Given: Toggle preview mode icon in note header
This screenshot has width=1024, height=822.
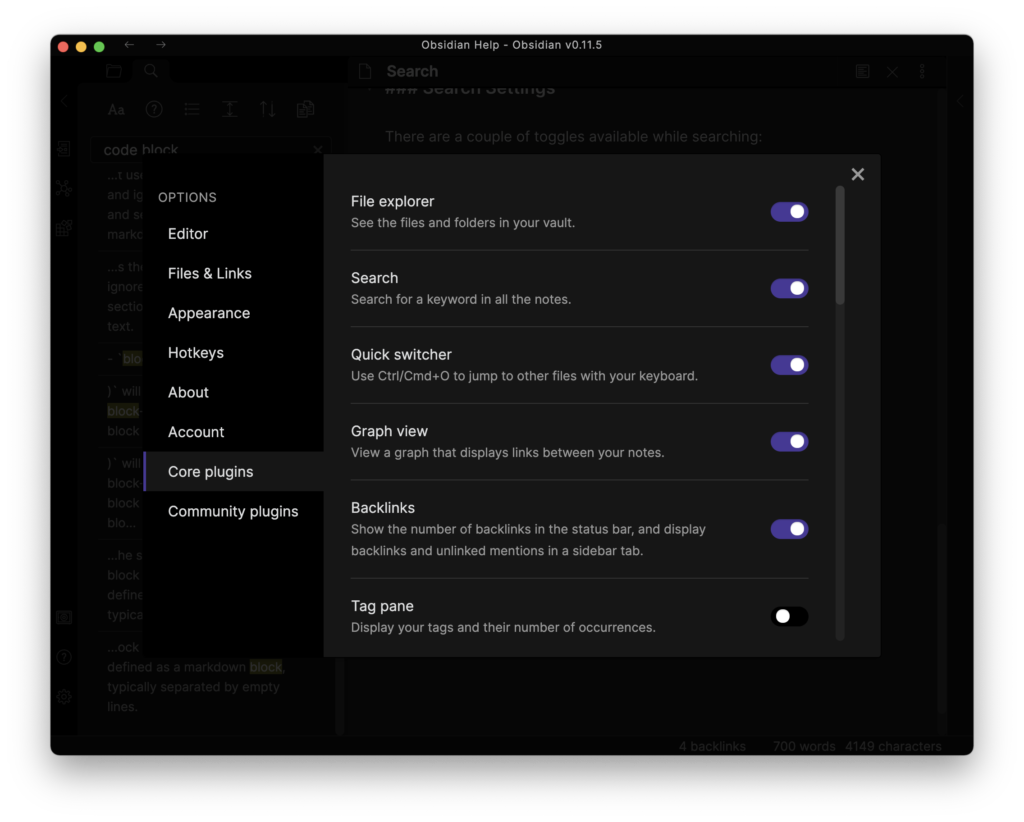Looking at the screenshot, I should (862, 72).
